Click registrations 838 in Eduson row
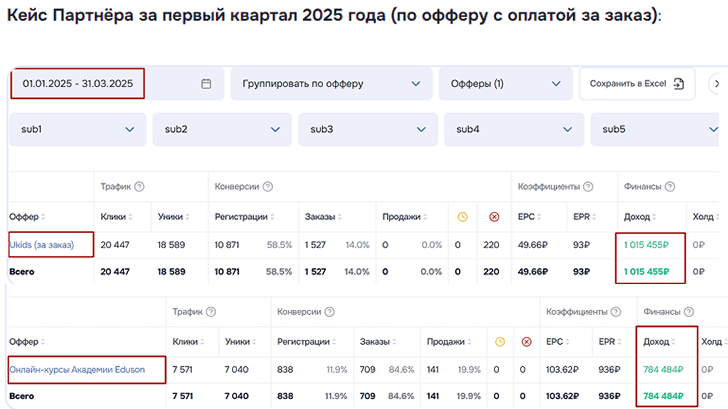The width and height of the screenshot is (728, 409). coord(285,370)
